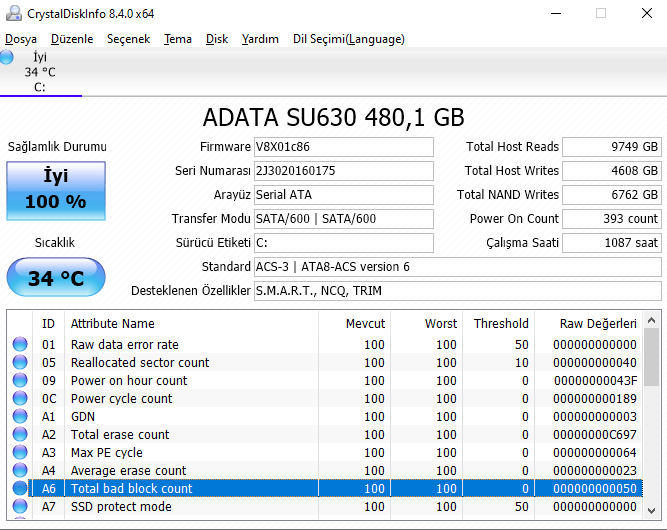The image size is (667, 530).
Task: Close the CrystalDiskInfo window
Action: [647, 13]
